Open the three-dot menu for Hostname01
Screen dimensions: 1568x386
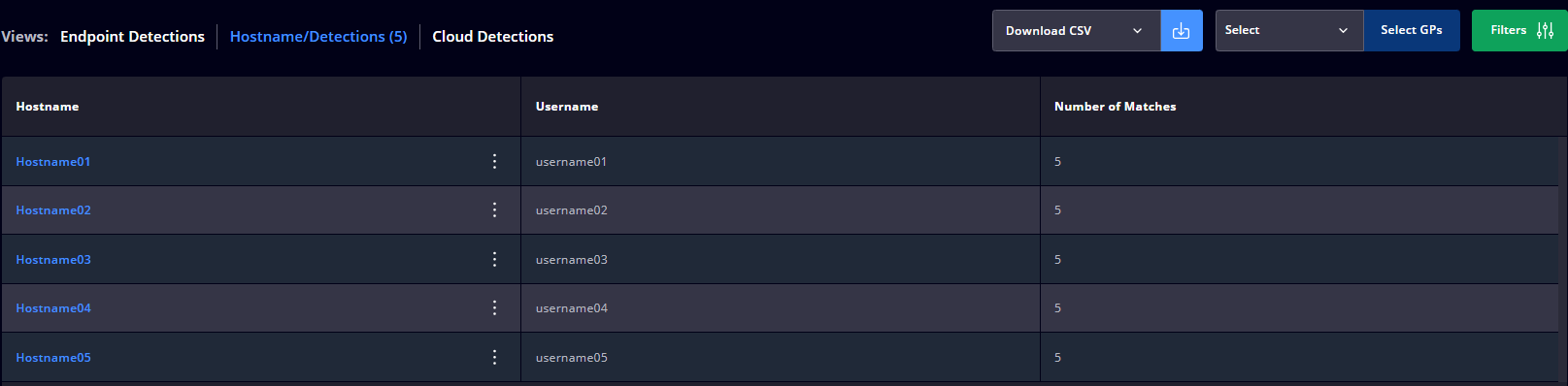[x=494, y=161]
